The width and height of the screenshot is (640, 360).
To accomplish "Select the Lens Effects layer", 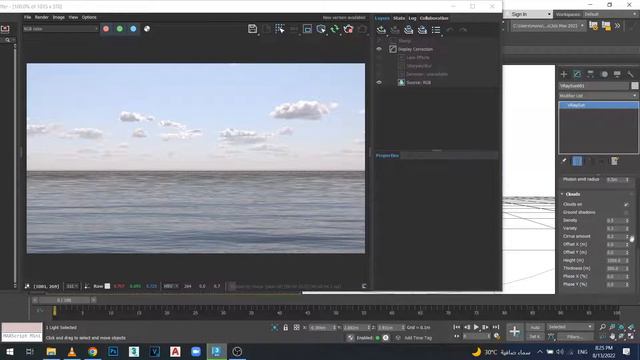I will pyautogui.click(x=418, y=58).
